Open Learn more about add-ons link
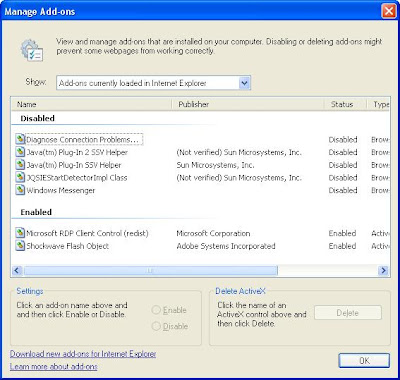400x380 pixels. (54, 367)
